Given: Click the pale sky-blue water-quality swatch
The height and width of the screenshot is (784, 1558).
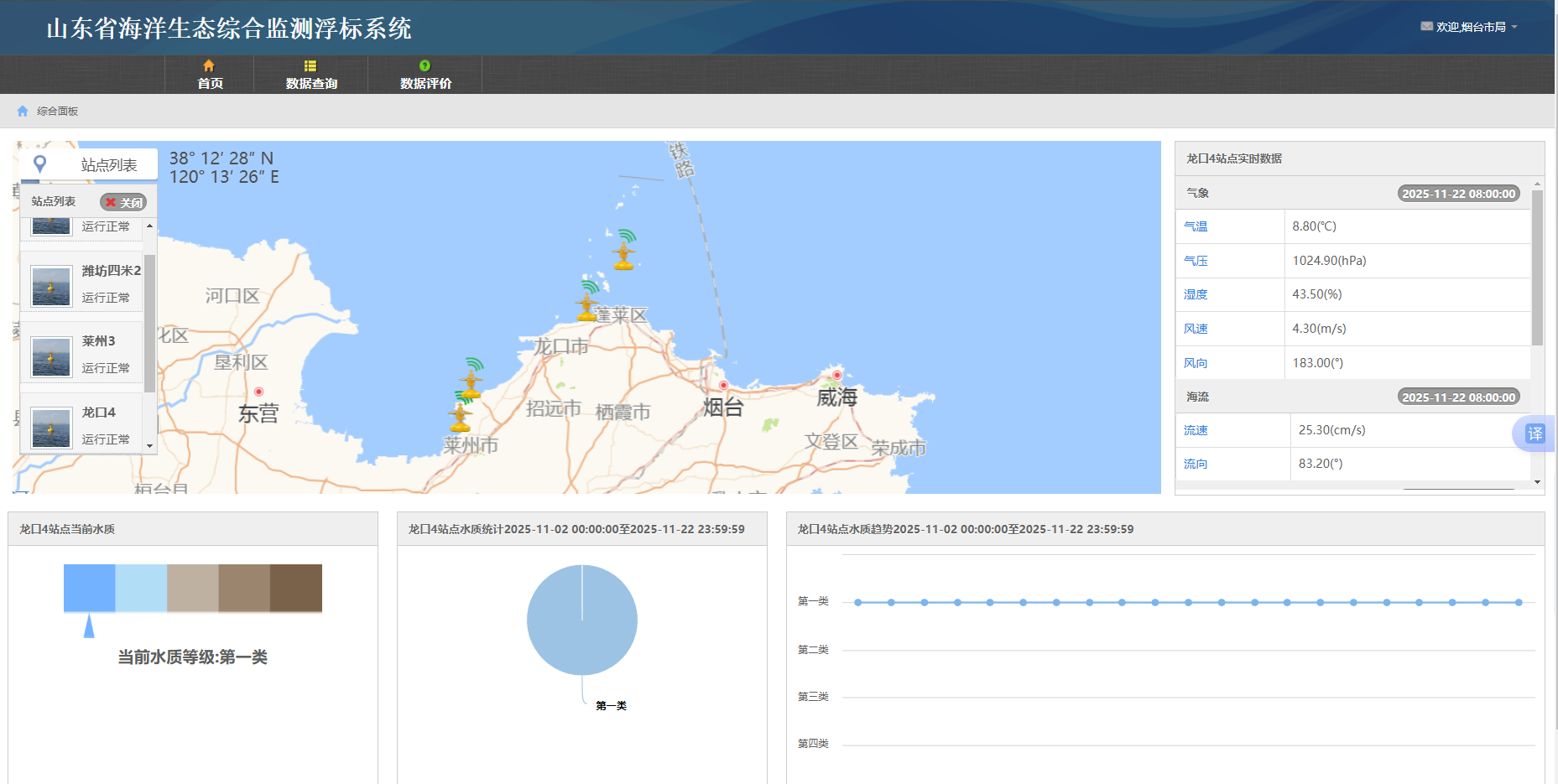Looking at the screenshot, I should tap(141, 588).
